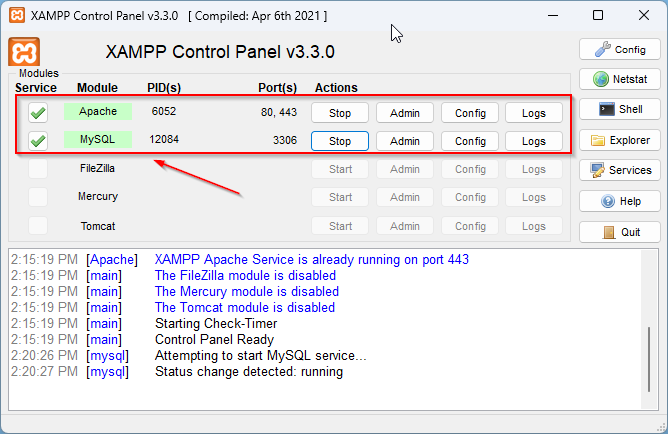The width and height of the screenshot is (668, 434).
Task: Click log 'The Tomcat module is disabled'
Action: coord(245,308)
